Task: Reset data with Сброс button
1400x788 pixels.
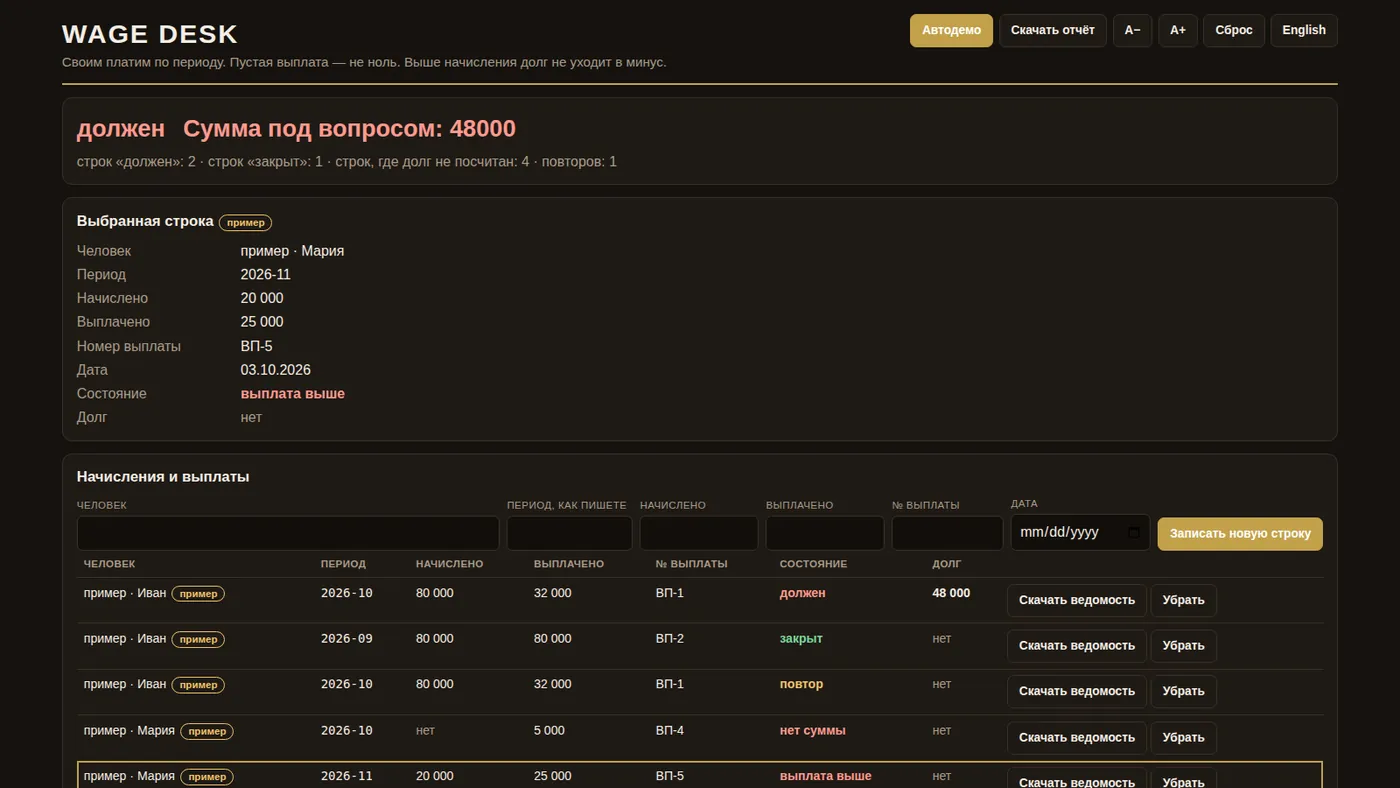Action: [1234, 30]
